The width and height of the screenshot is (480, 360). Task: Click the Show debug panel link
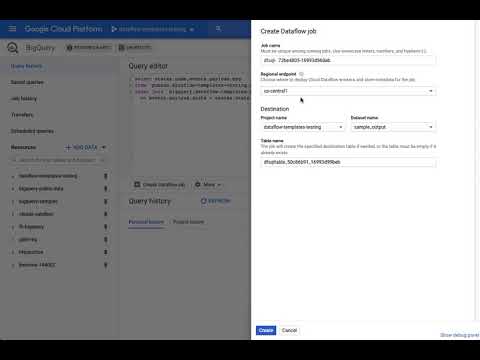pos(460,335)
